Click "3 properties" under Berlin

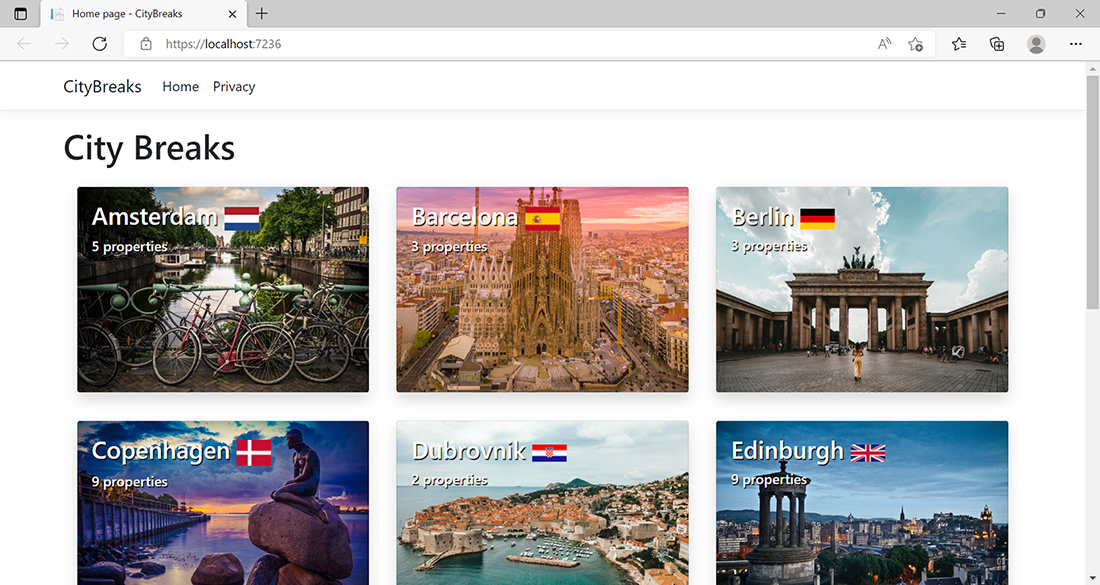769,246
